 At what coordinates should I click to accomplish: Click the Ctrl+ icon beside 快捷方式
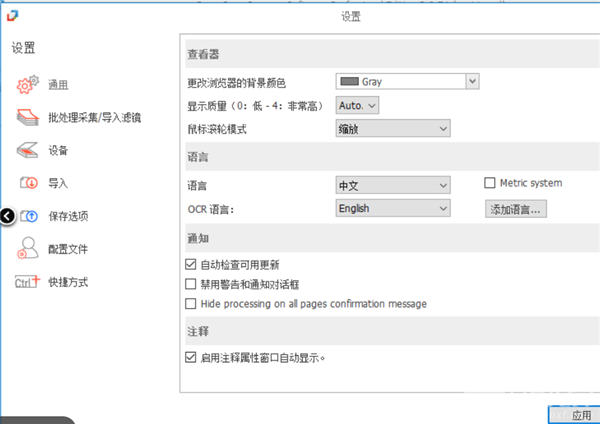[27, 282]
